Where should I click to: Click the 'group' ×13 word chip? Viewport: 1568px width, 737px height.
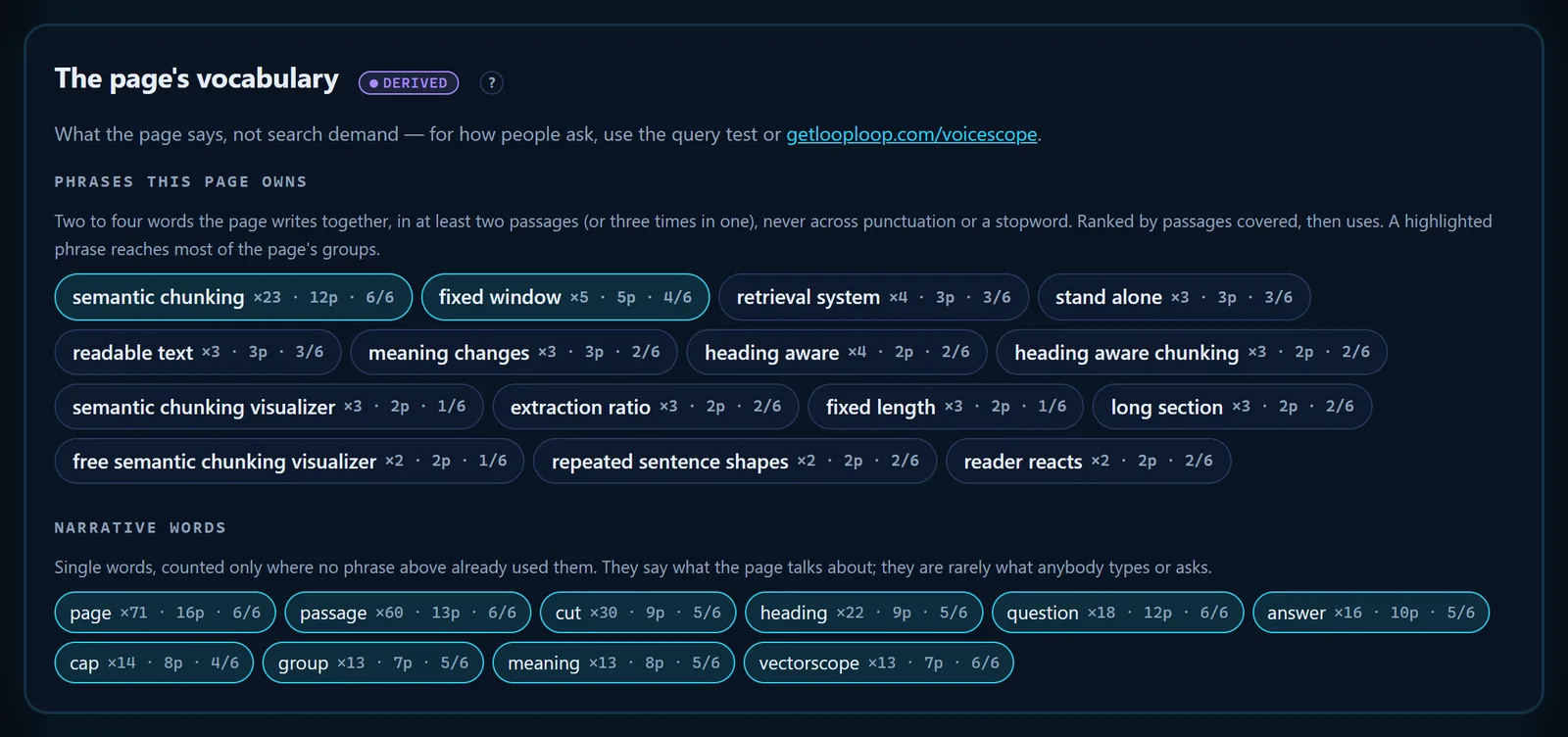click(372, 663)
